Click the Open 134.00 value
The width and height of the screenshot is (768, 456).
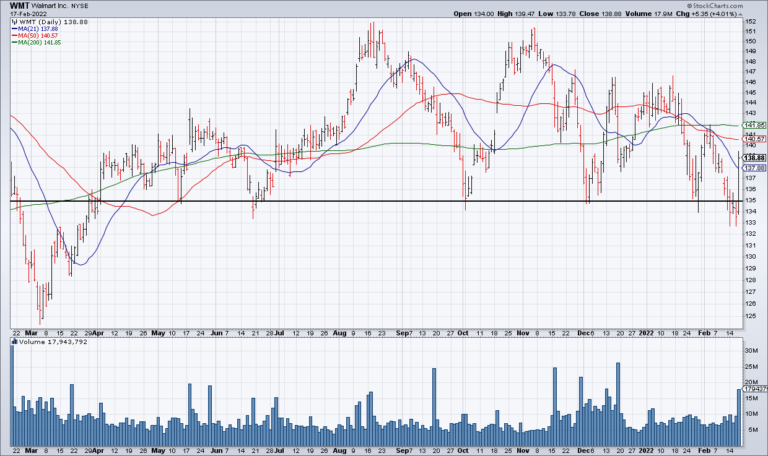point(473,14)
